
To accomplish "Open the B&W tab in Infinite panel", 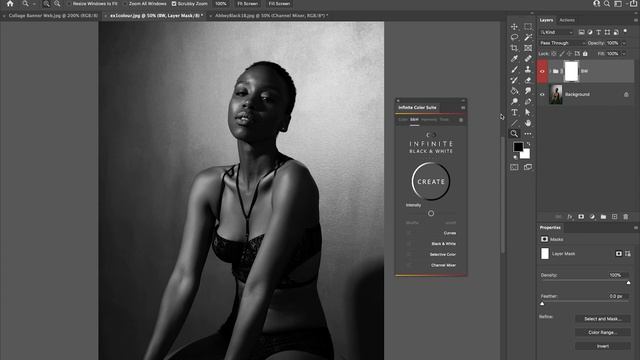I will [x=414, y=120].
